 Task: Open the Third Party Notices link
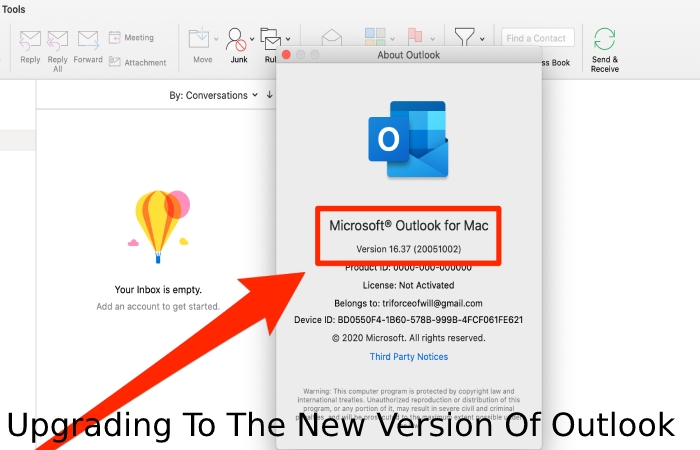click(408, 357)
